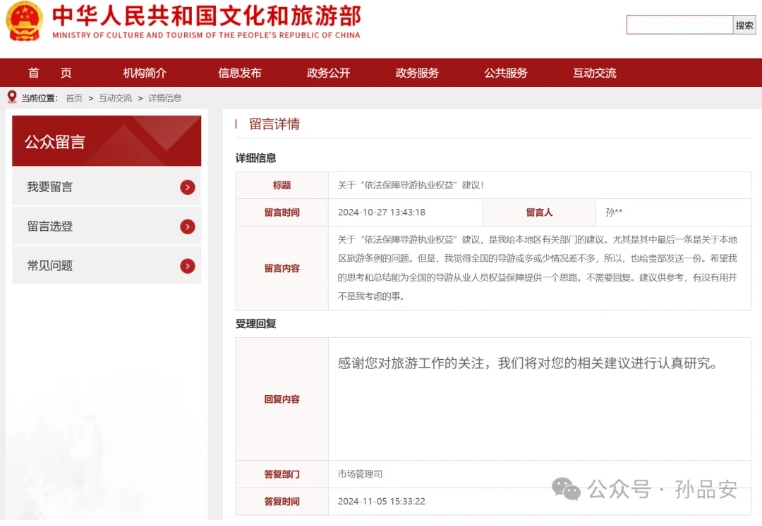Select 互动交流 in top navigation
The image size is (762, 526).
(x=594, y=73)
